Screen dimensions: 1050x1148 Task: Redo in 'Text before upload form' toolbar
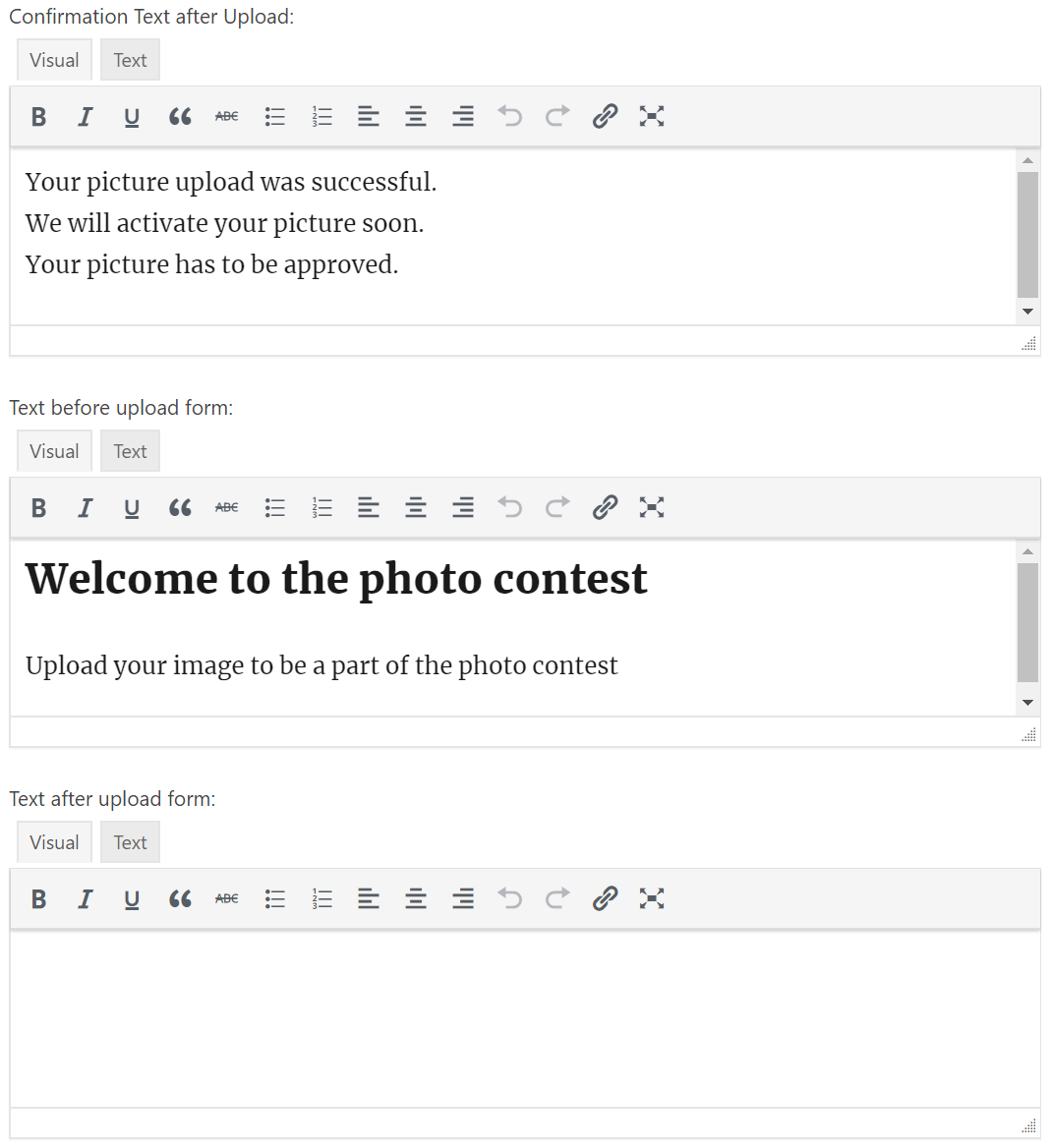point(557,507)
